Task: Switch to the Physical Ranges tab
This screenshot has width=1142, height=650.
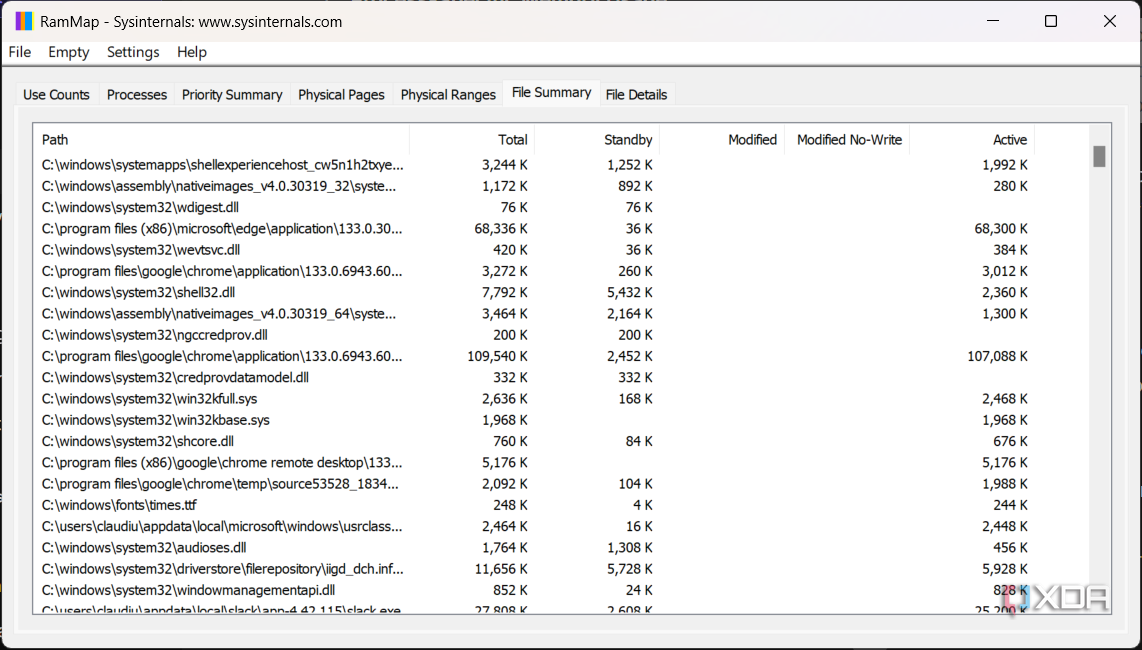Action: pos(448,95)
